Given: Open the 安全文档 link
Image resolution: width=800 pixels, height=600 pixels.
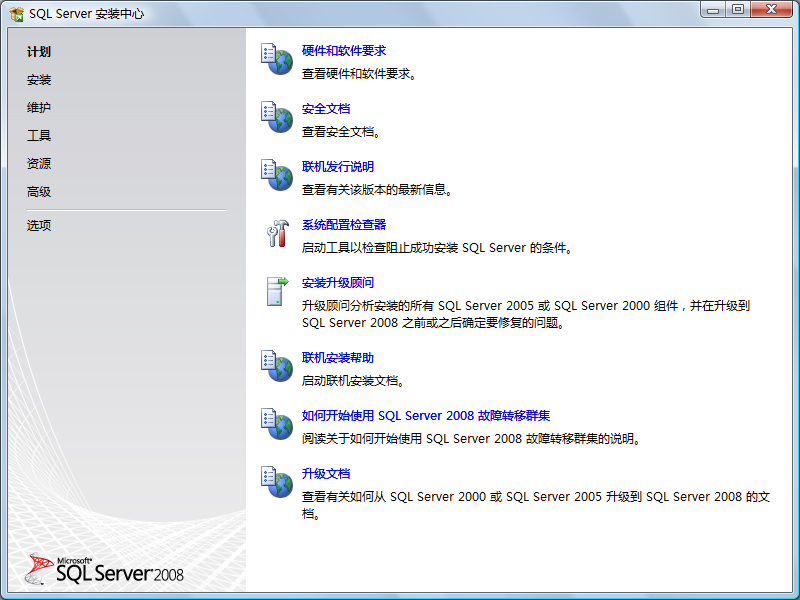Looking at the screenshot, I should (x=326, y=109).
